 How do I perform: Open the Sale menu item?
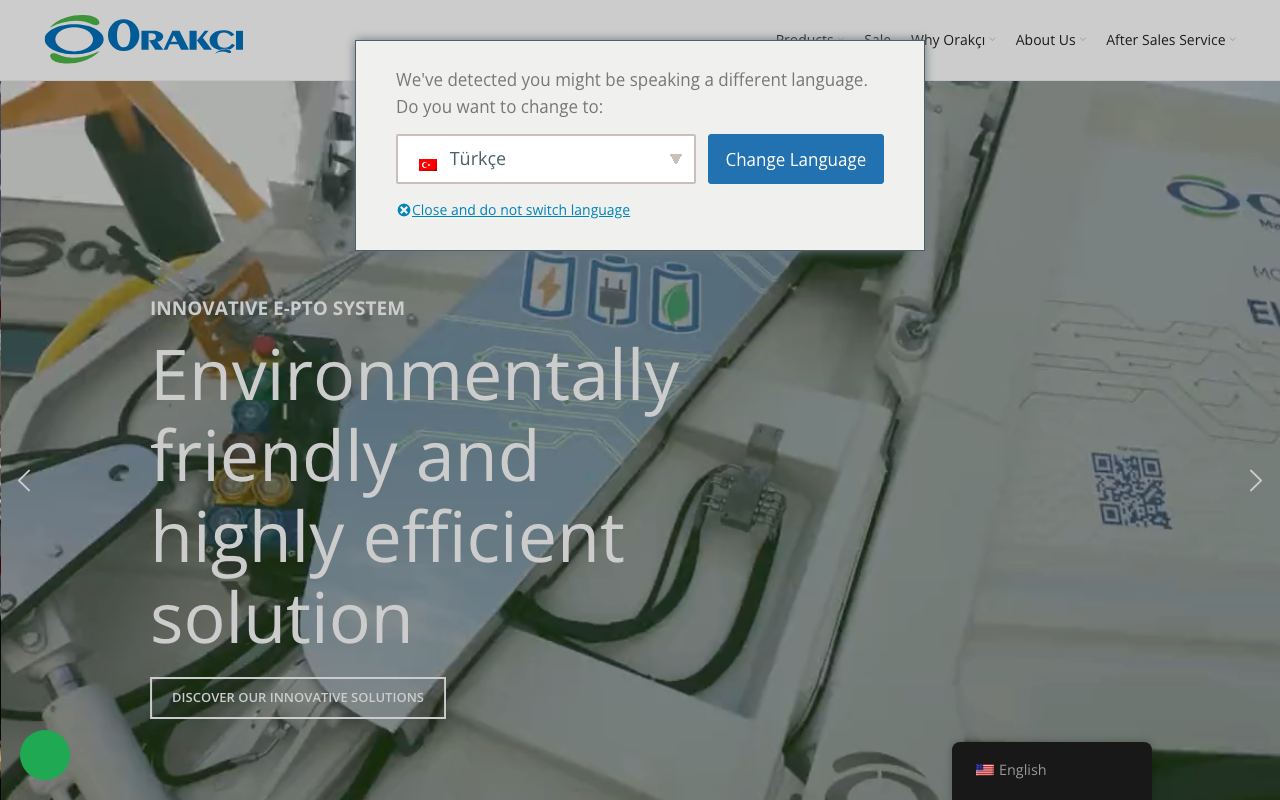click(877, 40)
